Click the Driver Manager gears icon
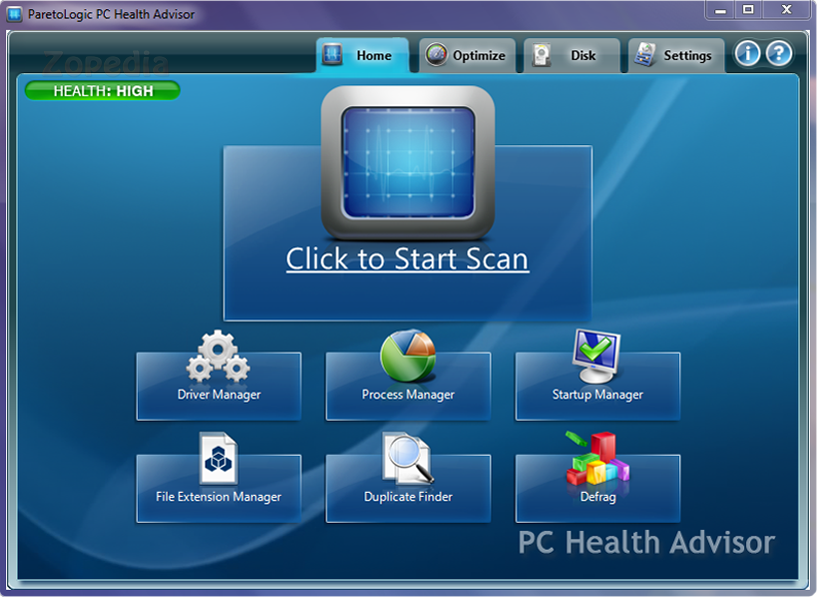This screenshot has height=597, width=817. pyautogui.click(x=218, y=356)
